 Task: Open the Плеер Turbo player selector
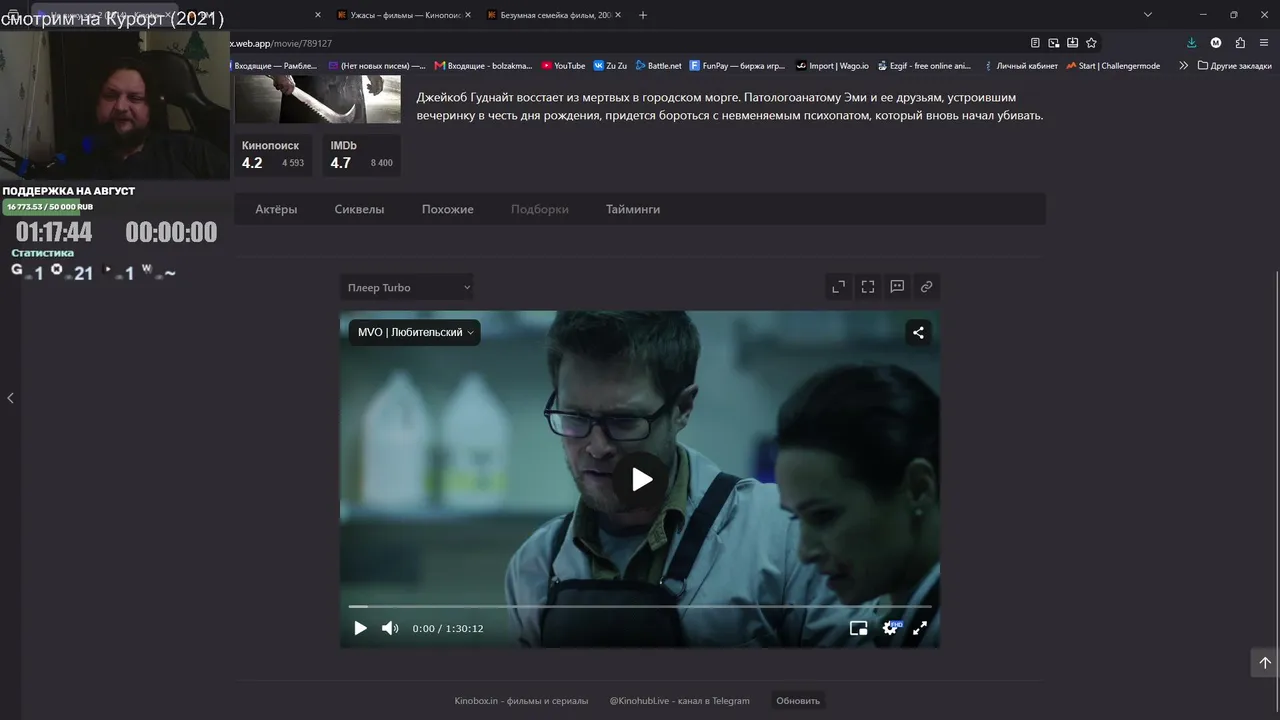point(407,288)
